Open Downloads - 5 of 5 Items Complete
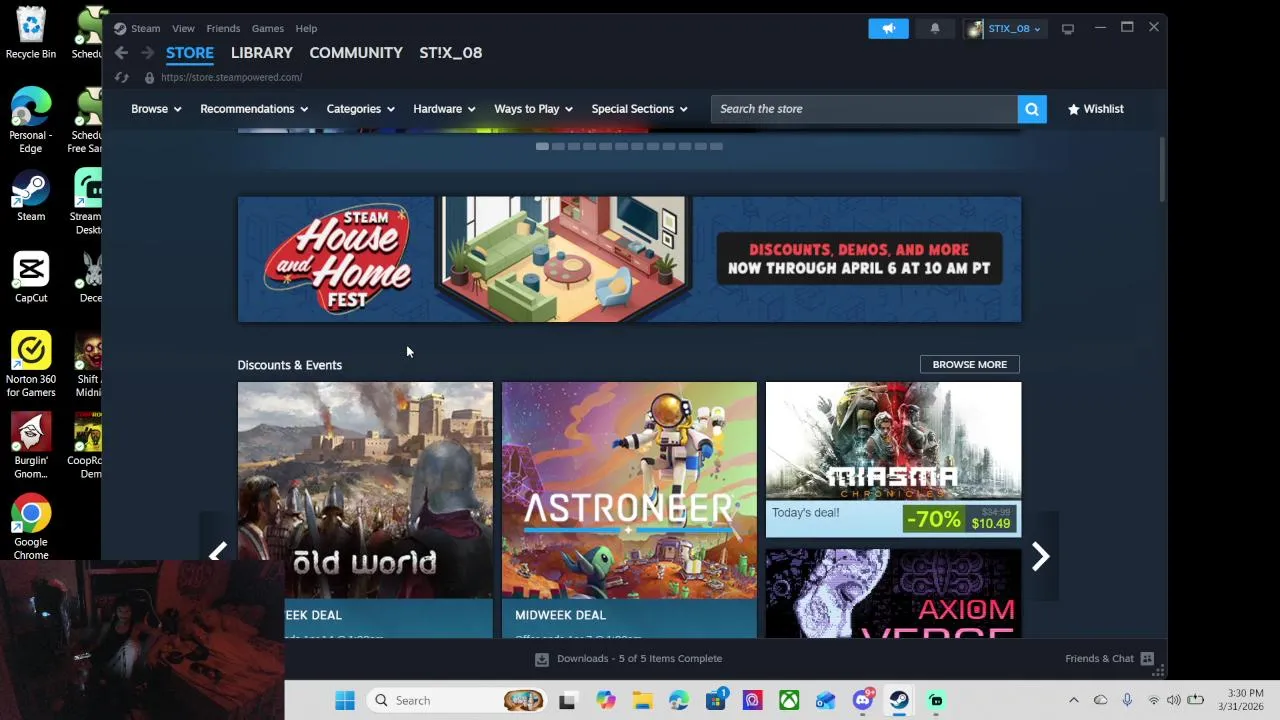The height and width of the screenshot is (720, 1280). (639, 659)
